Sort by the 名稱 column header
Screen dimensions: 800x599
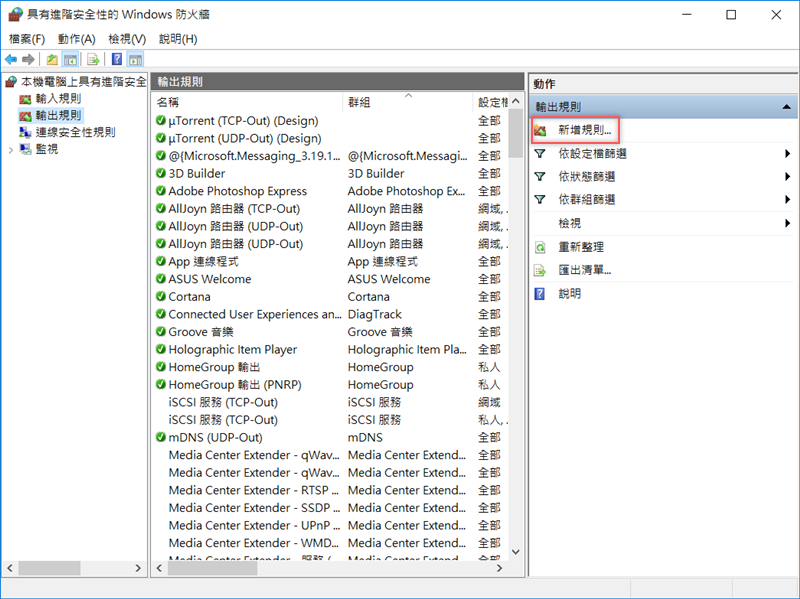click(247, 102)
